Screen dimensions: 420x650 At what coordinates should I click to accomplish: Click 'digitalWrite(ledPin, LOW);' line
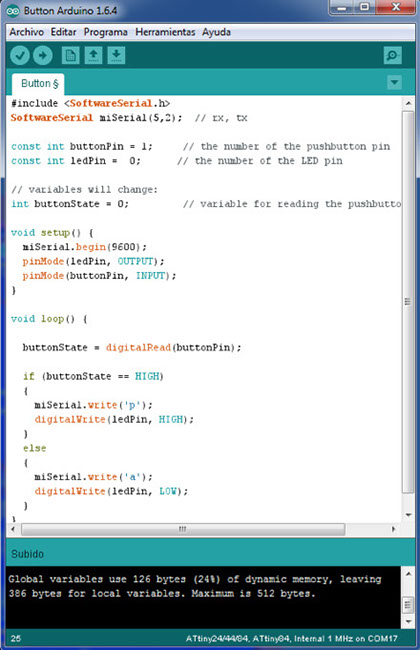(x=111, y=491)
